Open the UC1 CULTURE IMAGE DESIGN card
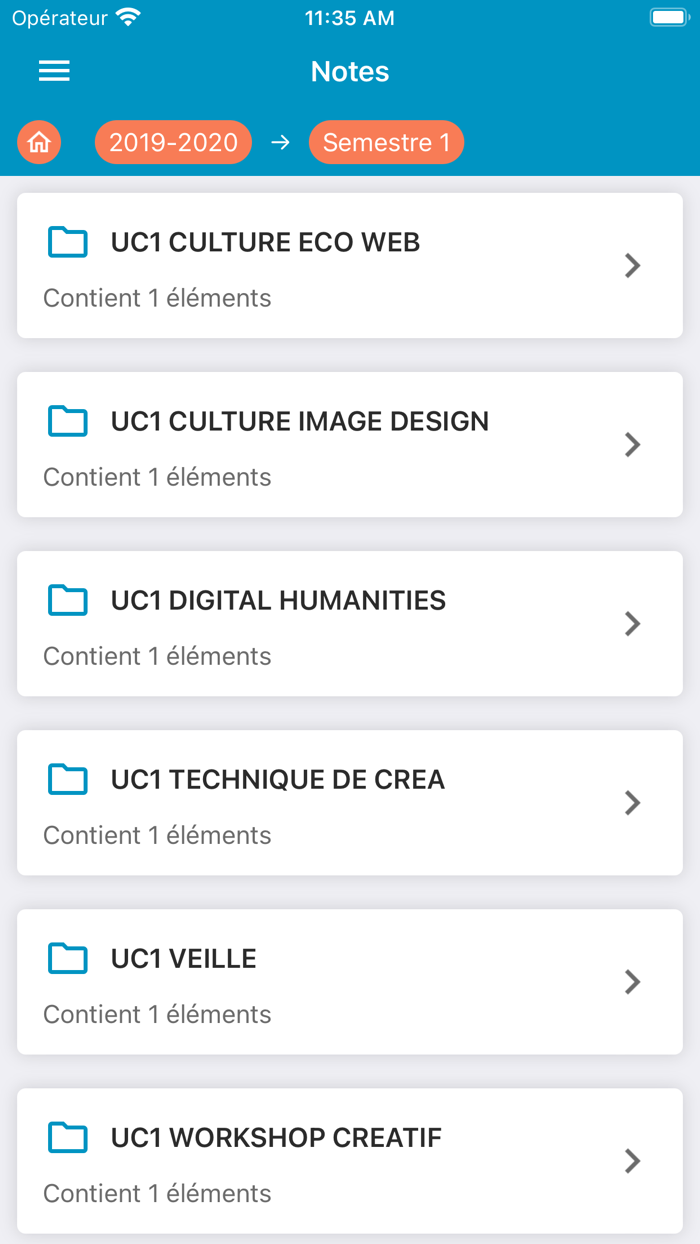 tap(350, 444)
